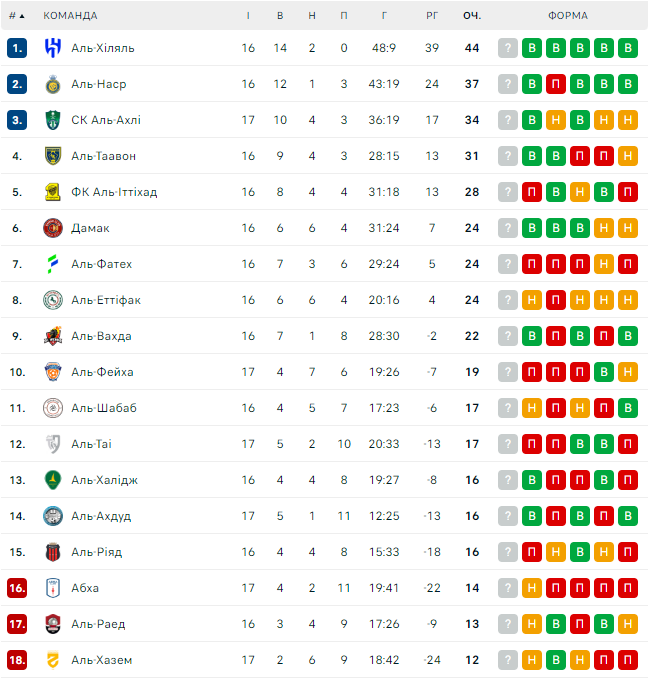The image size is (651, 683).
Task: Sort table by the # position column
Action: tap(16, 16)
